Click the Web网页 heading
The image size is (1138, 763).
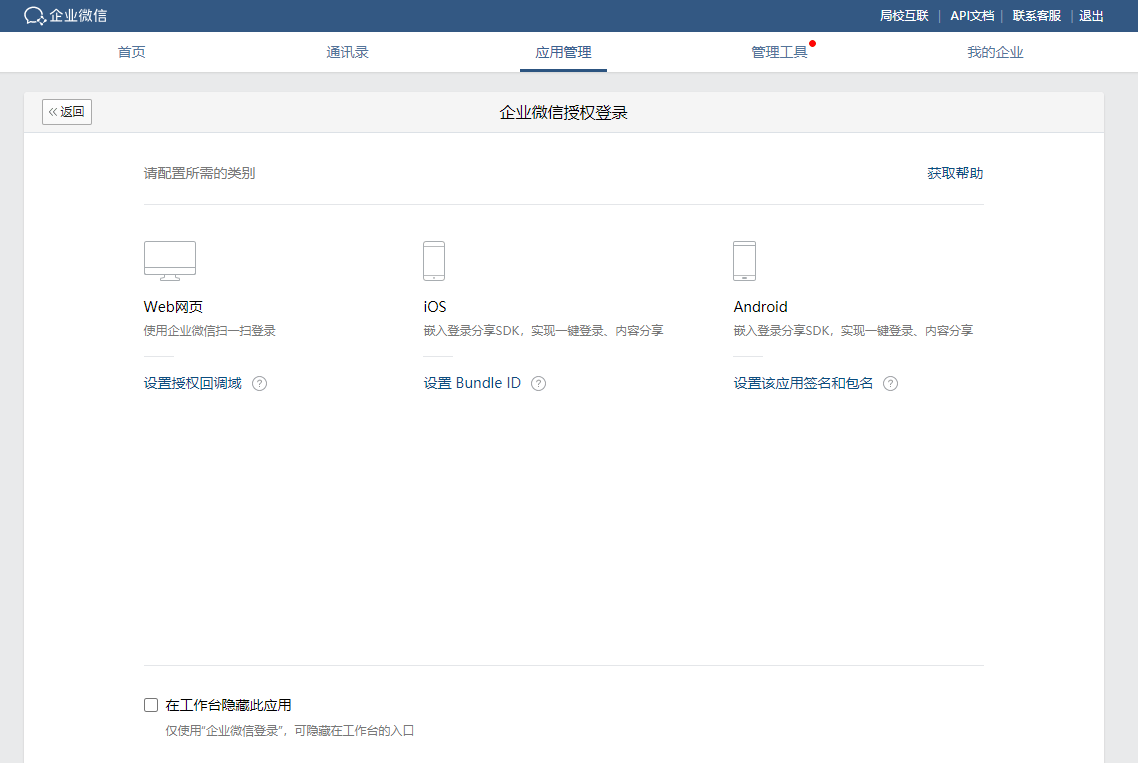(173, 307)
